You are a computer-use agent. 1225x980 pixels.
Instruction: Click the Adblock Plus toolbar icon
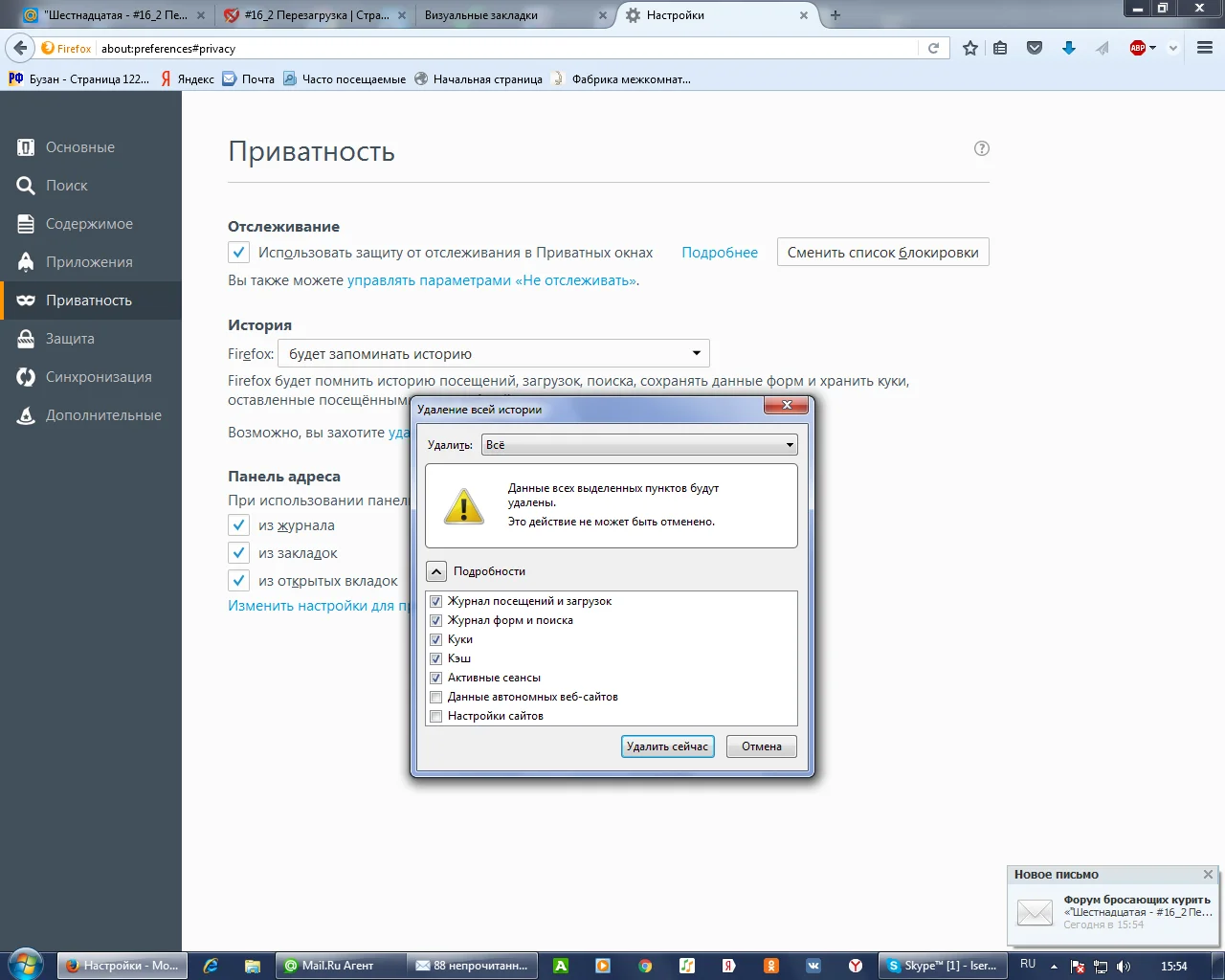[1137, 48]
